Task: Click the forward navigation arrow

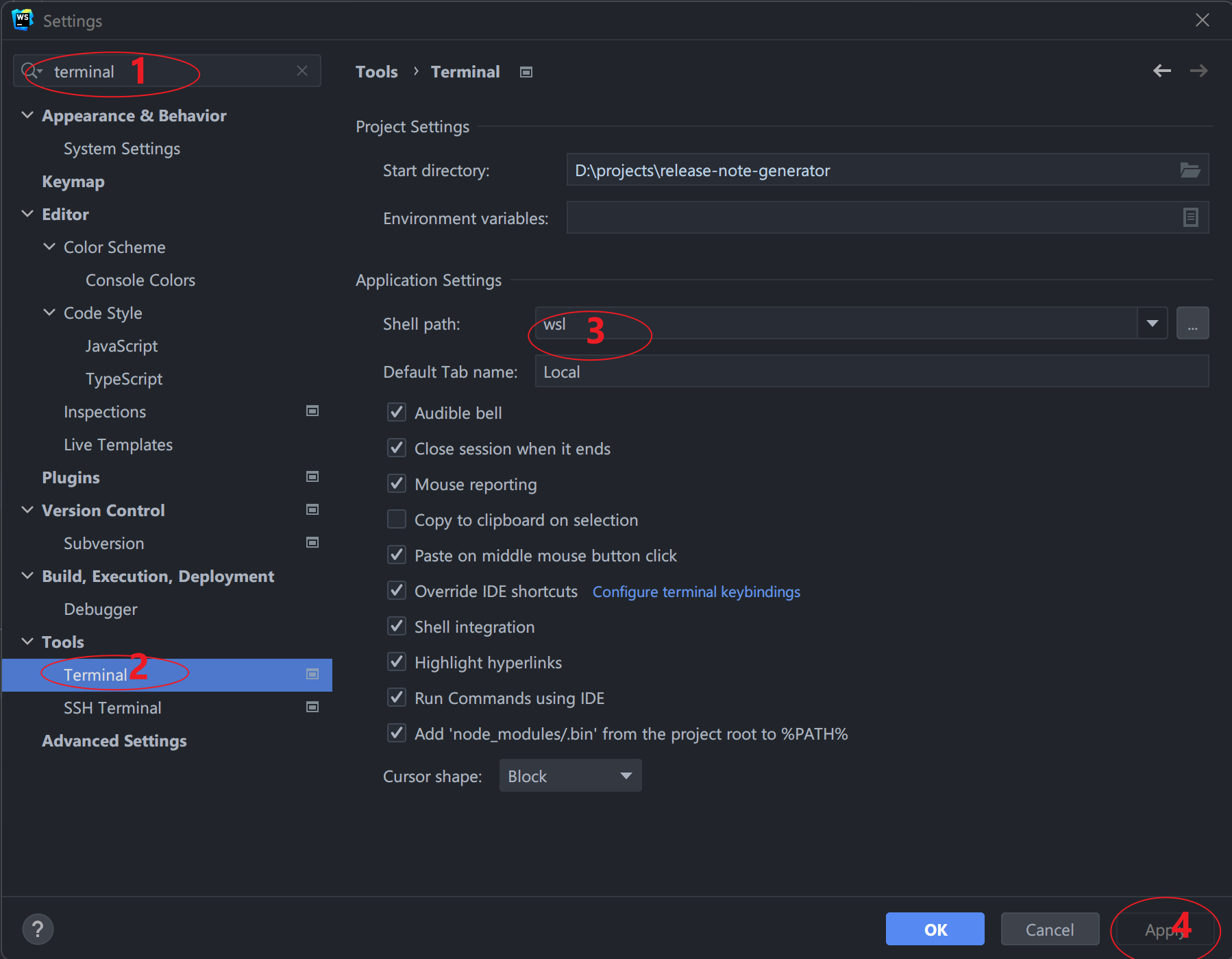Action: point(1198,71)
